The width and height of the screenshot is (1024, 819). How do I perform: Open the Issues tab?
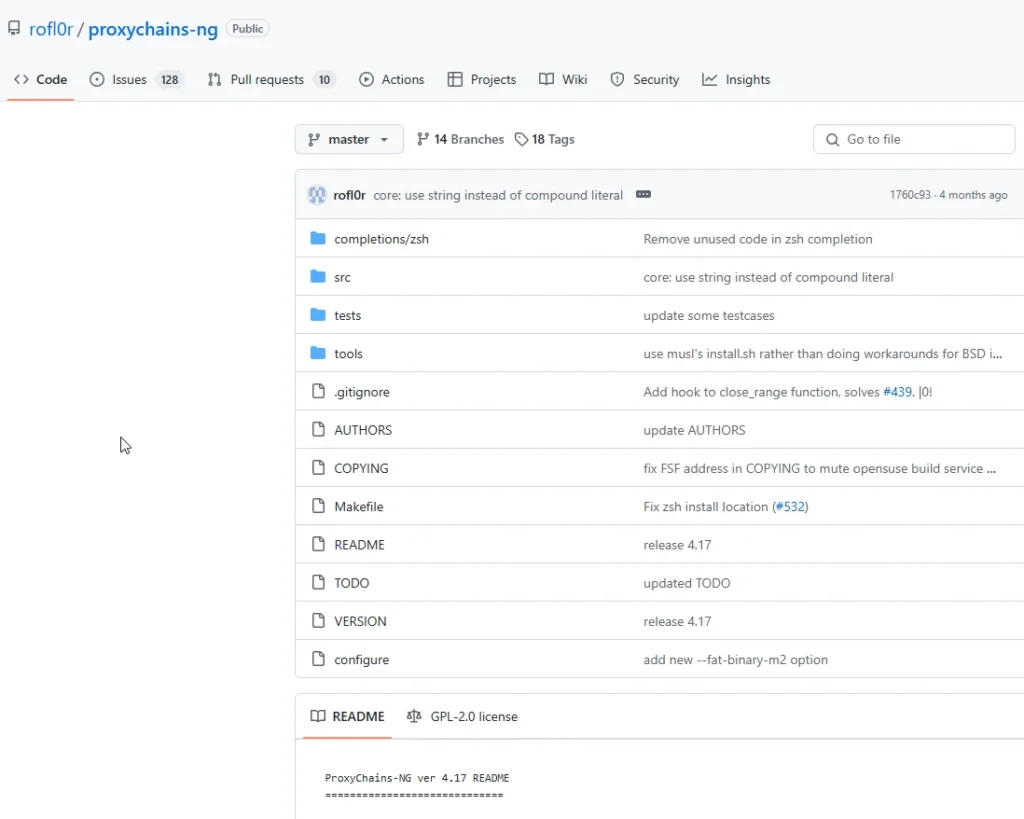click(x=136, y=80)
